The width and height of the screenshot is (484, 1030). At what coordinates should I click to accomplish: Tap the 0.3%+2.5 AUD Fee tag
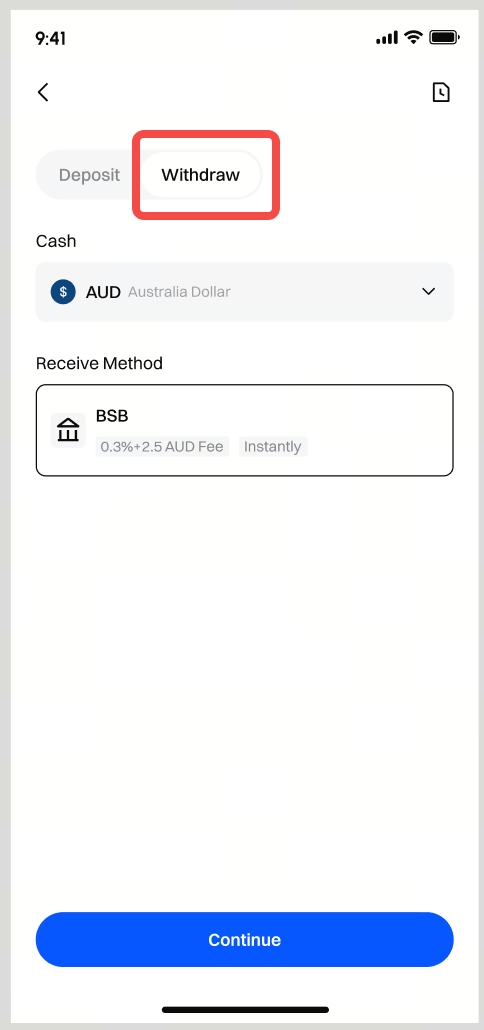pos(162,447)
